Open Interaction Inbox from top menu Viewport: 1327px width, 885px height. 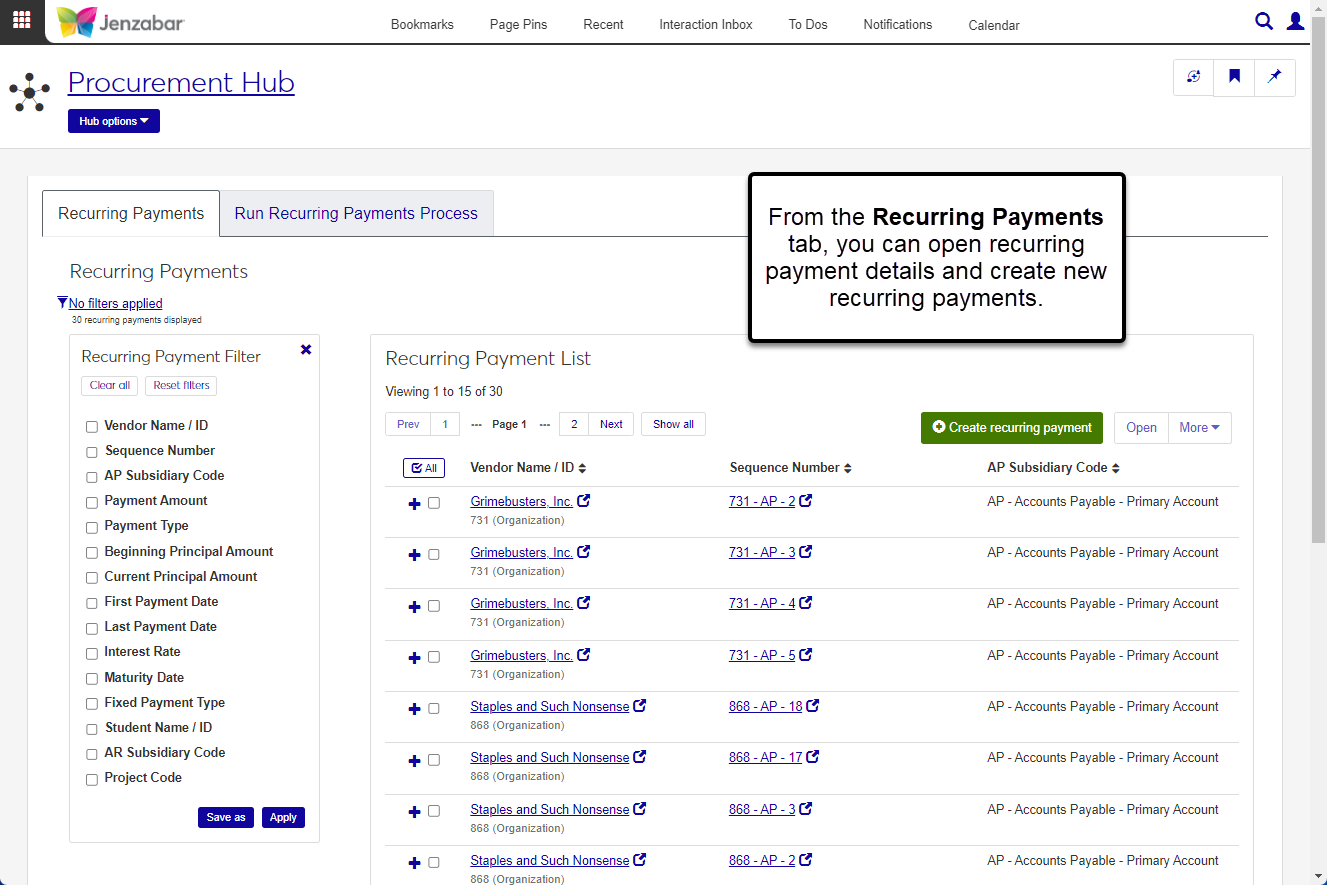[x=705, y=25]
